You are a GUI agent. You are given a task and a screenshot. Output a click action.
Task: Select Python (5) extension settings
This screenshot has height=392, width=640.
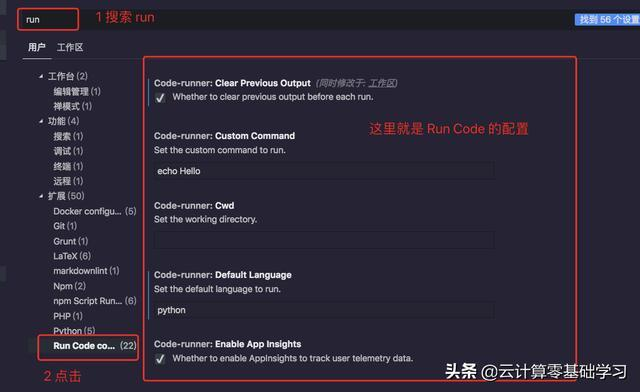click(74, 331)
